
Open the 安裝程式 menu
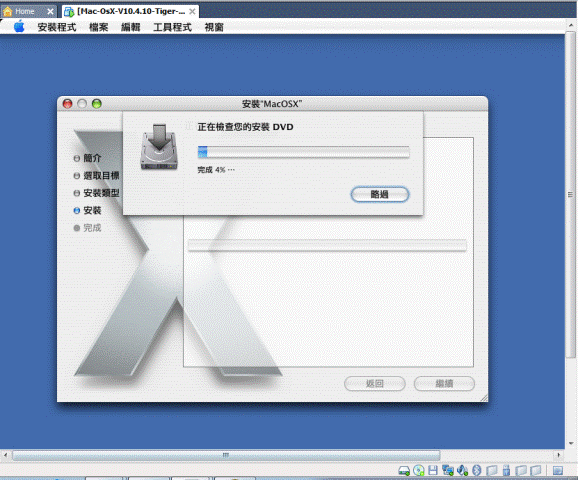[57, 27]
